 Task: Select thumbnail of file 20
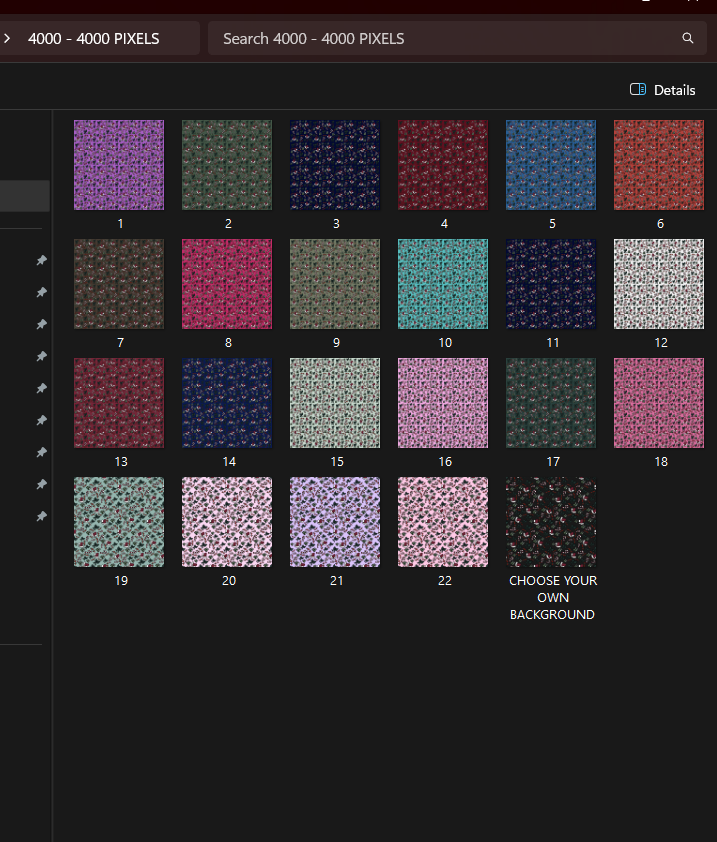227,521
